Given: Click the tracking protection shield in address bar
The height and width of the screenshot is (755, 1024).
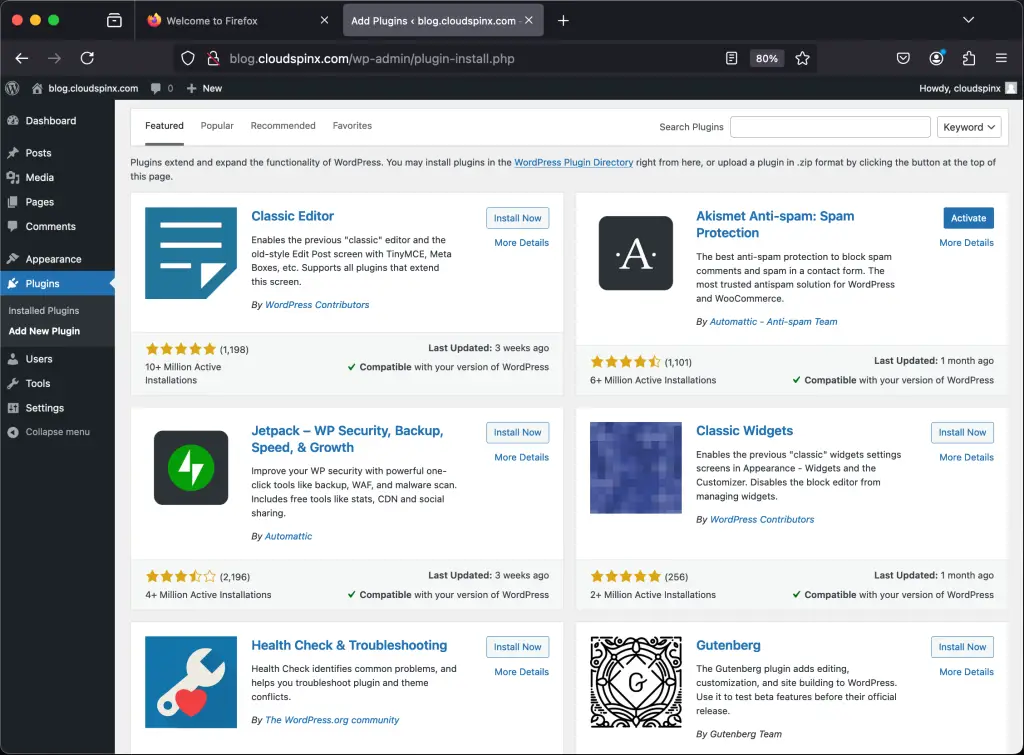Looking at the screenshot, I should (x=188, y=58).
